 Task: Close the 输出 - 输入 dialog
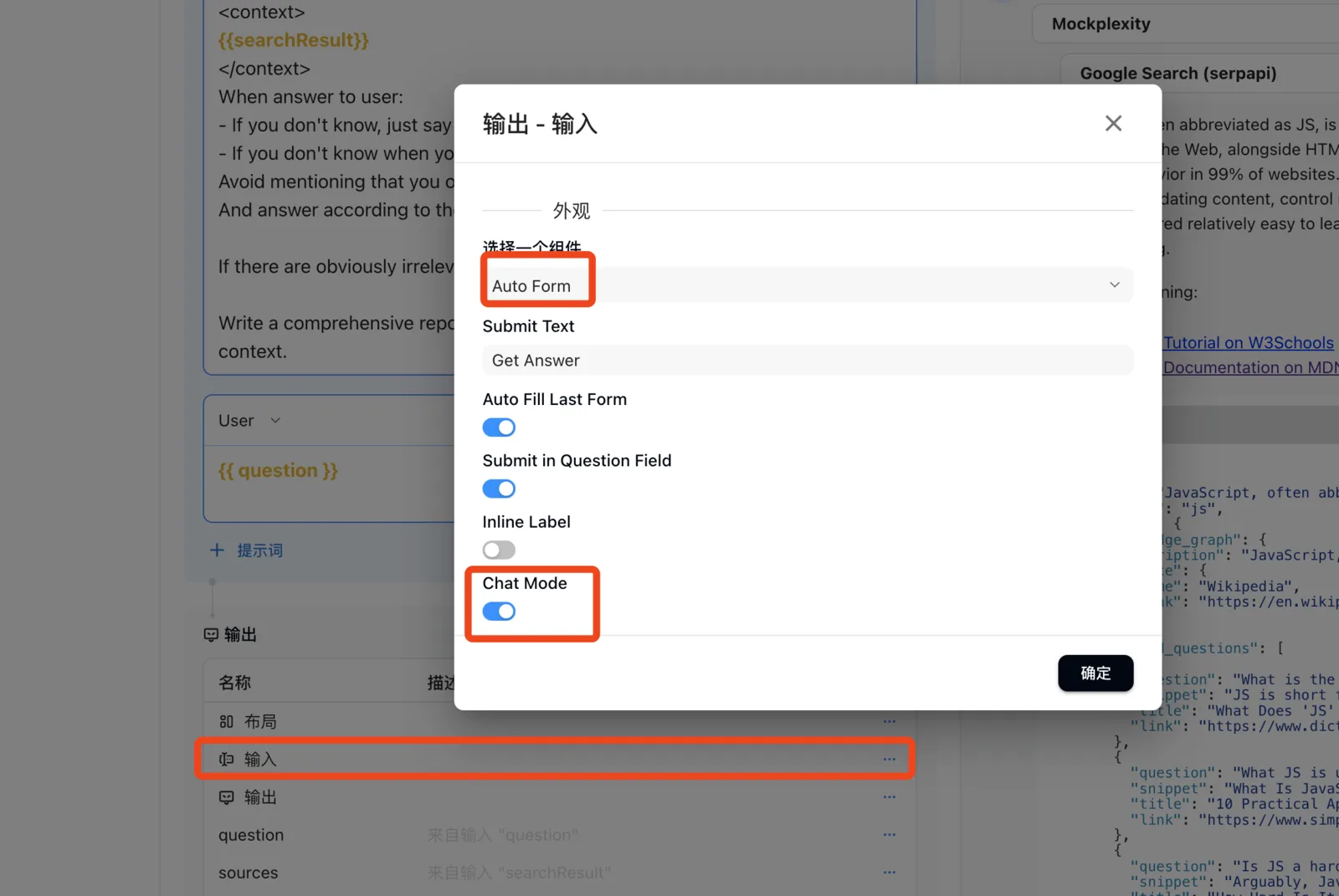(1113, 124)
